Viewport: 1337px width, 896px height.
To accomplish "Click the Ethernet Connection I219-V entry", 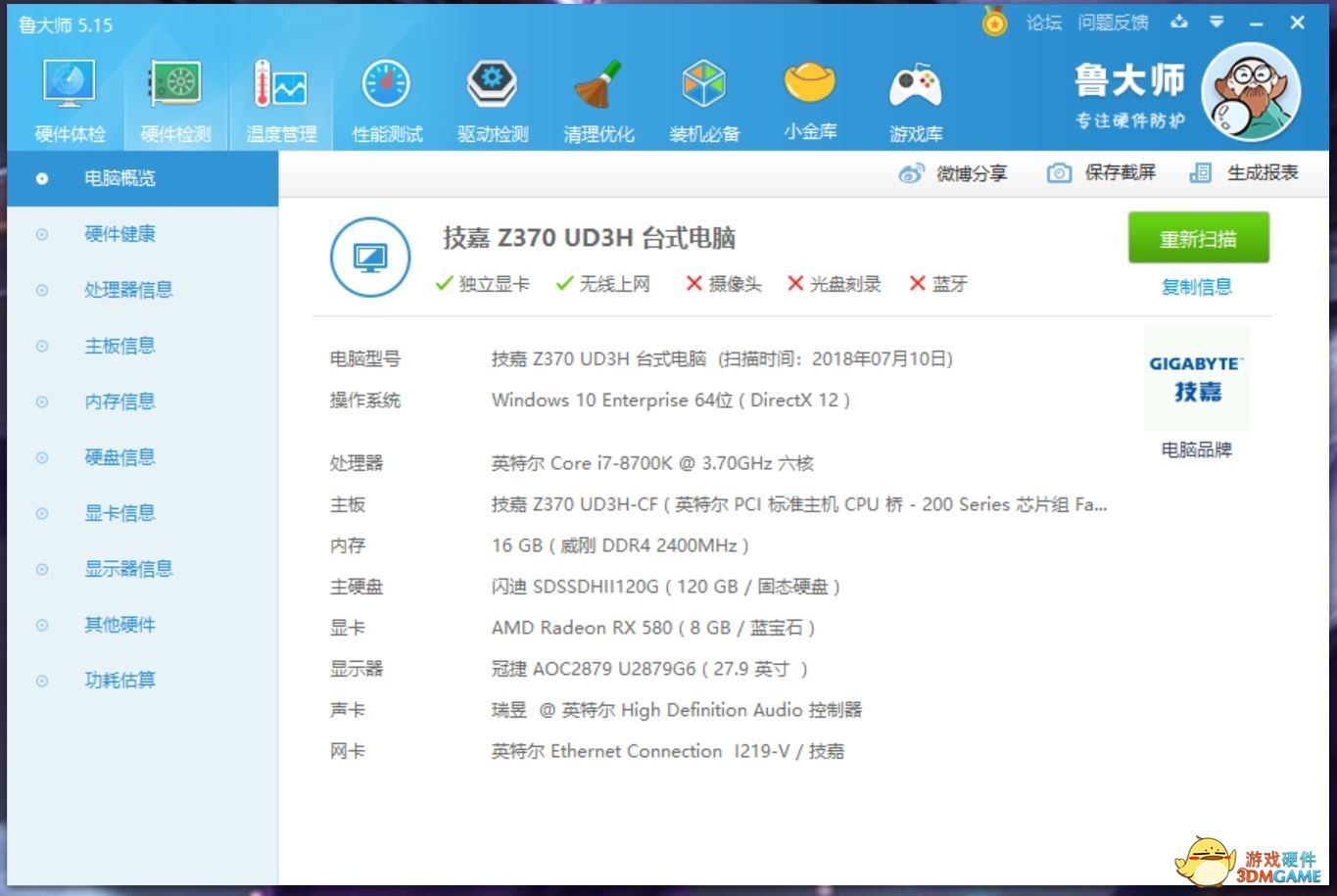I will 668,751.
